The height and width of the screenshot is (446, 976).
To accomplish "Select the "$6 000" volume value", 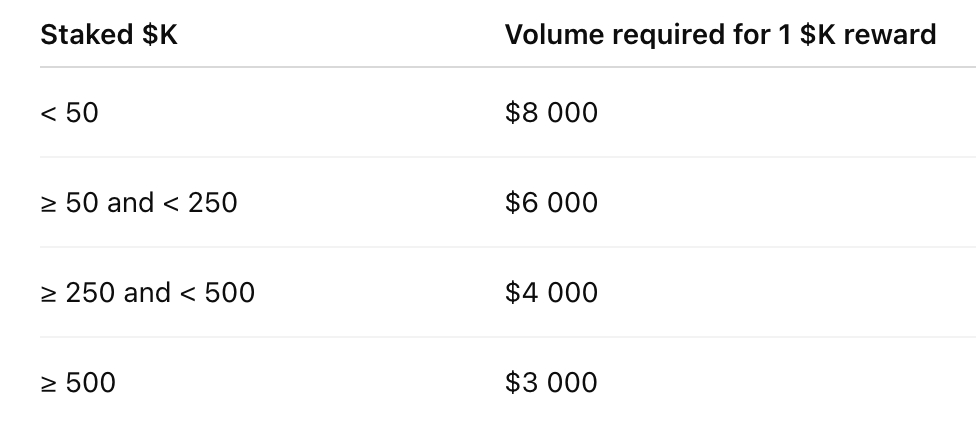I will point(551,203).
